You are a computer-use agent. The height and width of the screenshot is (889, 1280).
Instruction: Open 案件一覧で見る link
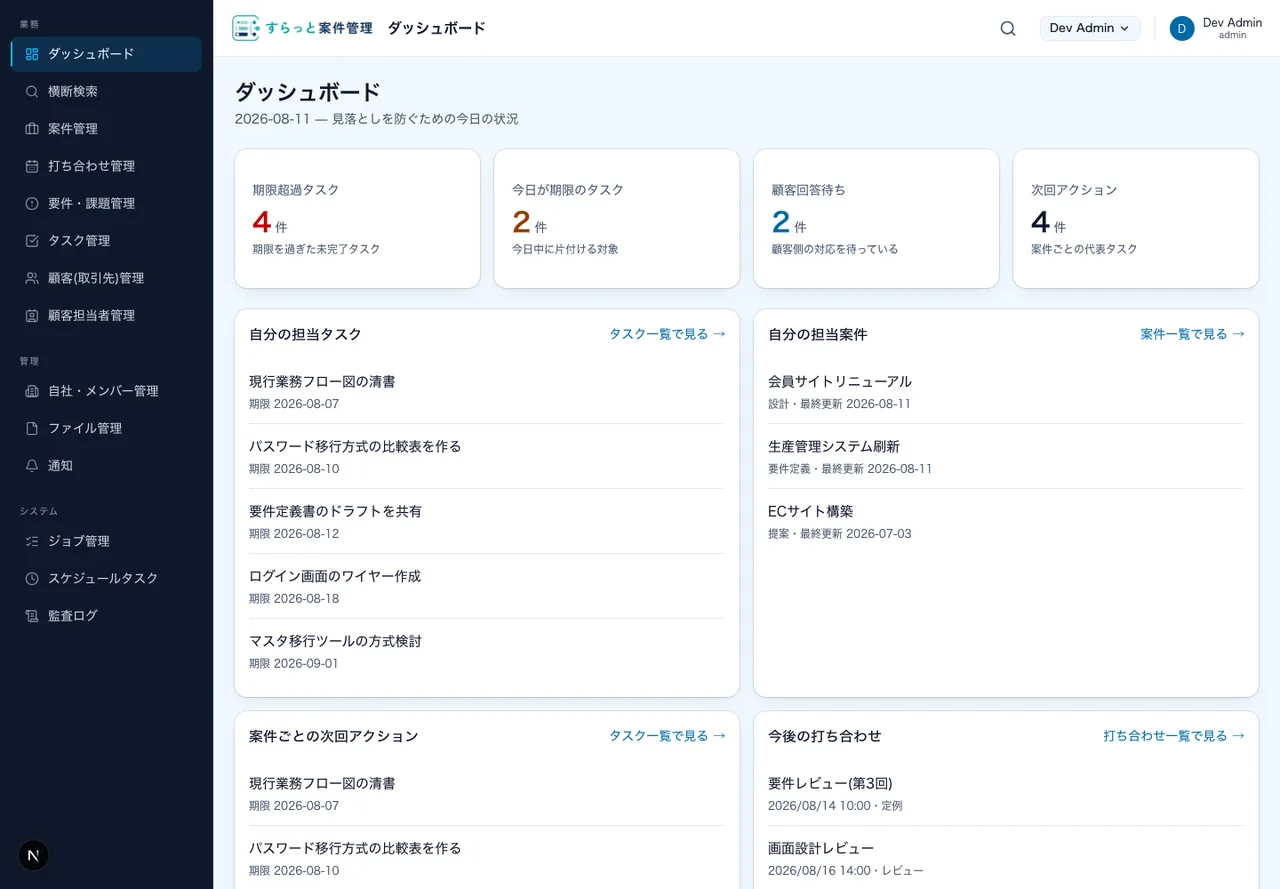coord(1192,334)
